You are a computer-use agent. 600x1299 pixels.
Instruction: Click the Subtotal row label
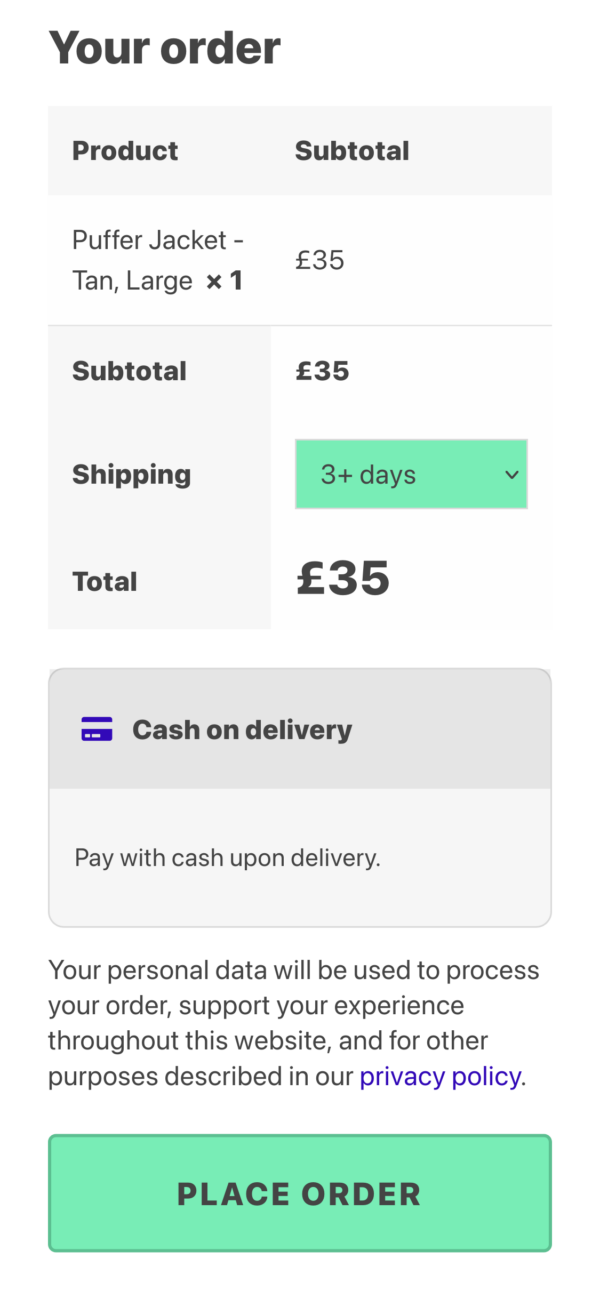(129, 370)
